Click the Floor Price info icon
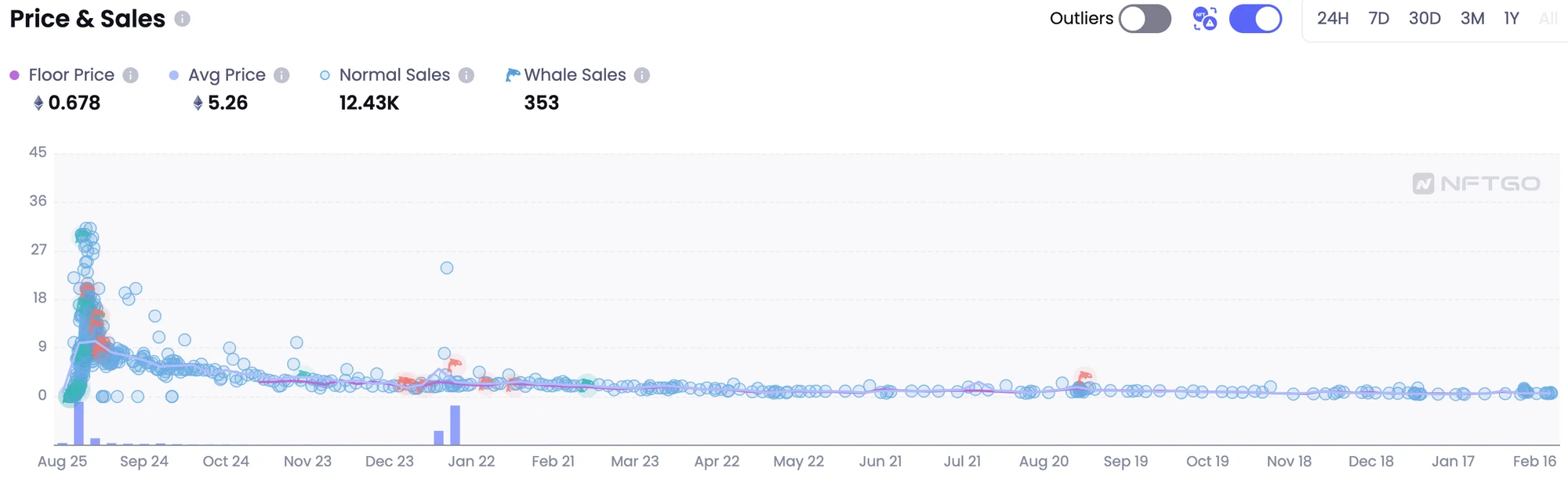This screenshot has height=479, width=1568. [x=131, y=75]
